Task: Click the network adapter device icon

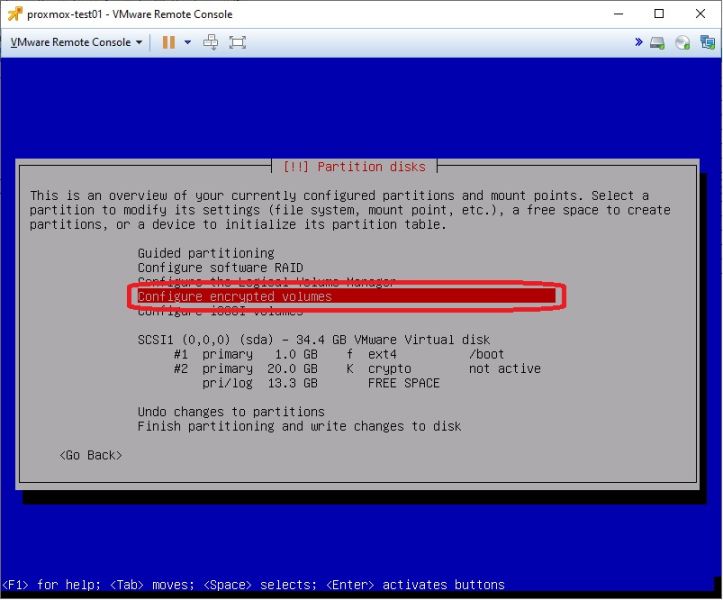Action: click(708, 42)
